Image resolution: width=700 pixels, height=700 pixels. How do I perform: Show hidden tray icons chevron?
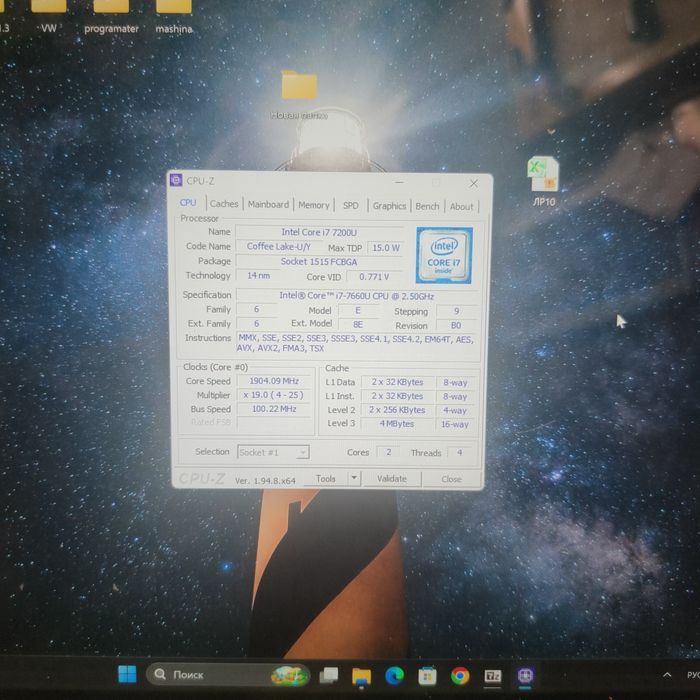(667, 675)
